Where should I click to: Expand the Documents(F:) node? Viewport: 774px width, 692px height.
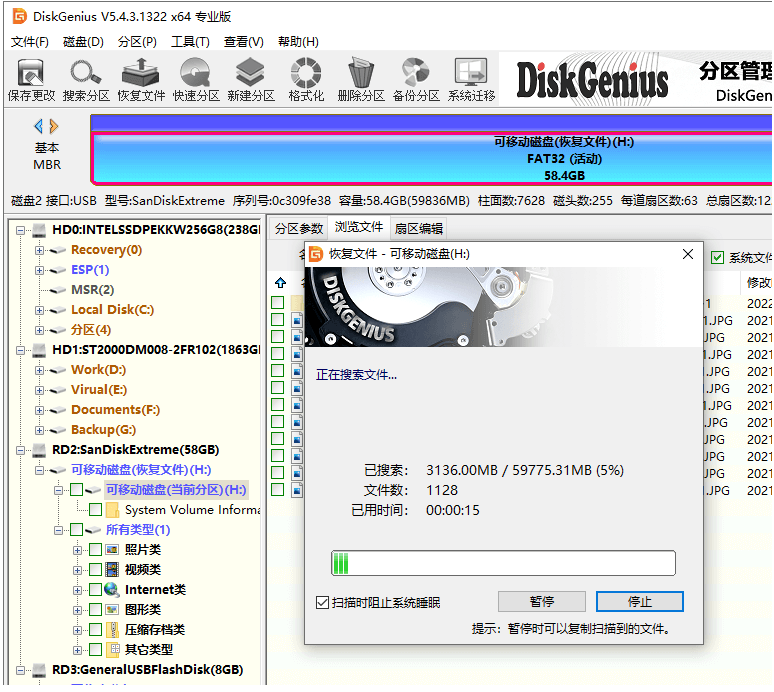pos(39,410)
